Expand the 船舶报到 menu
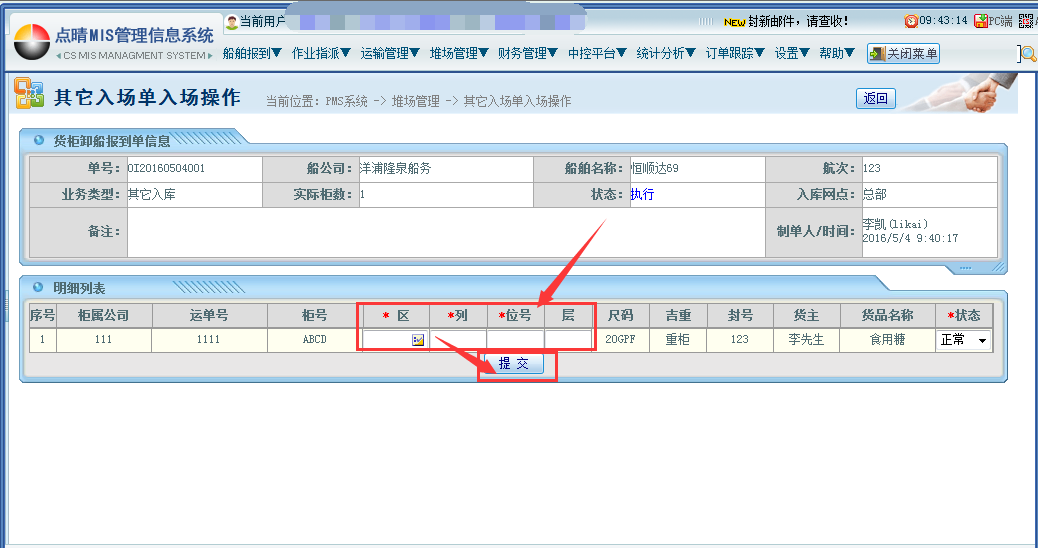This screenshot has width=1038, height=548. [252, 54]
